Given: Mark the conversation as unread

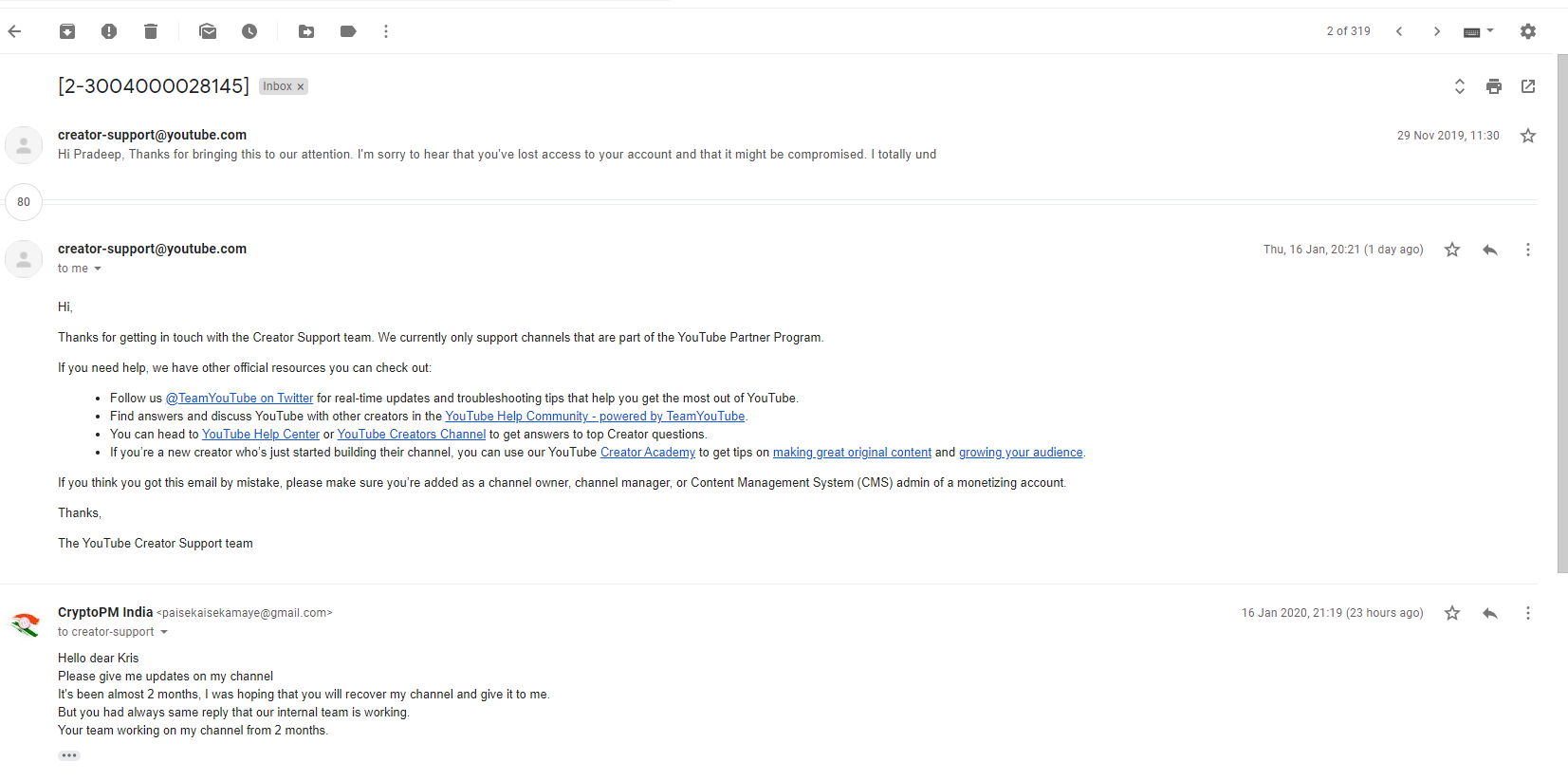Looking at the screenshot, I should 208,31.
